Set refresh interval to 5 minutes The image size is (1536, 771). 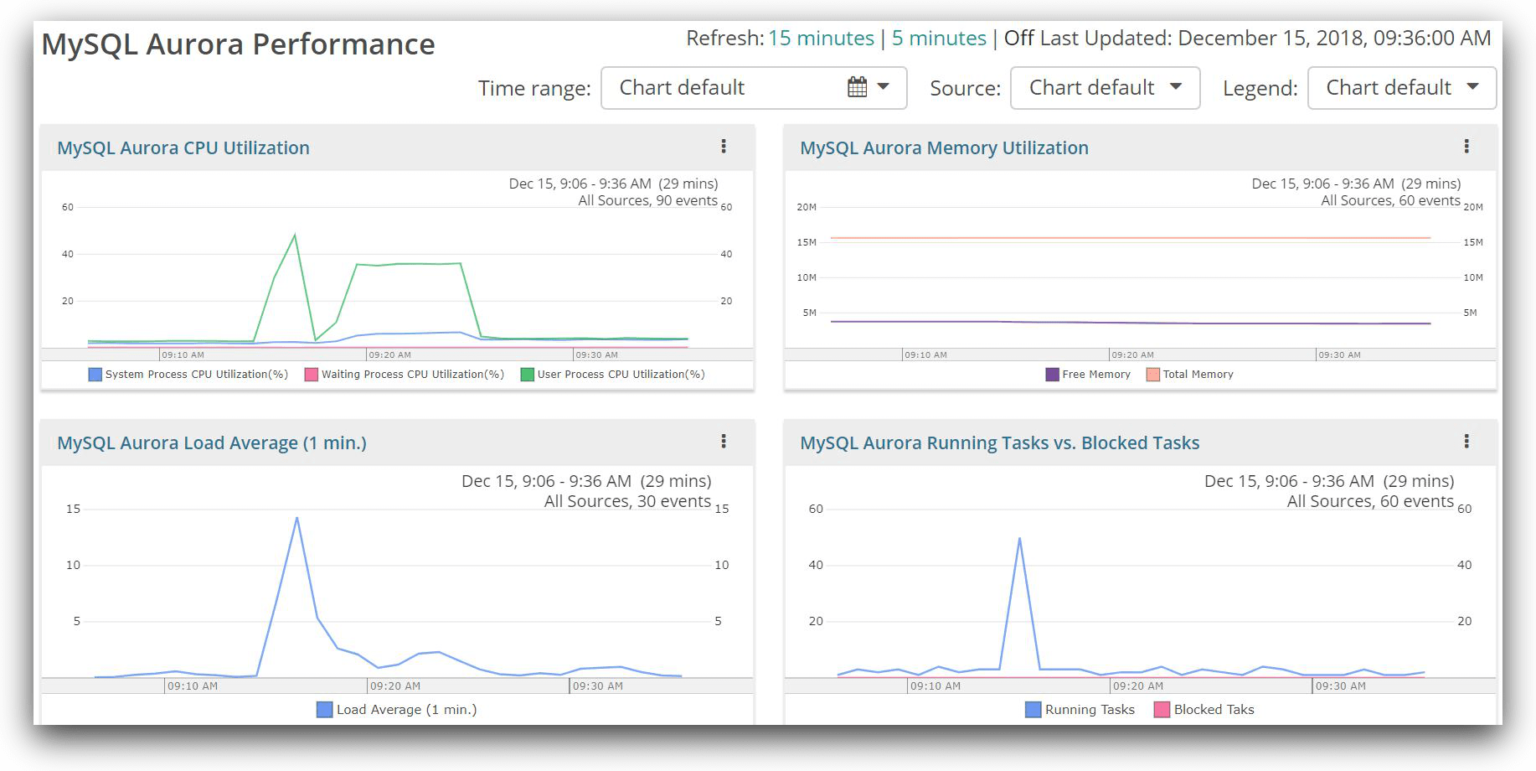point(938,38)
